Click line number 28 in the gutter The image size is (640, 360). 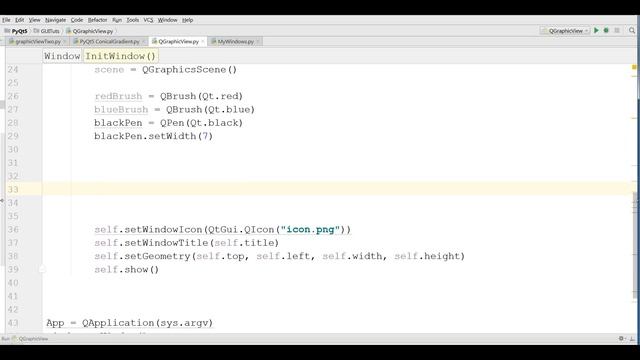click(13, 123)
